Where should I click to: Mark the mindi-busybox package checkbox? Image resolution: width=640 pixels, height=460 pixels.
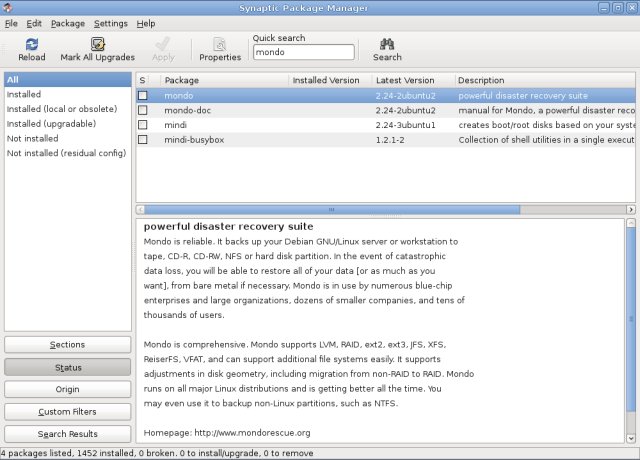click(143, 140)
